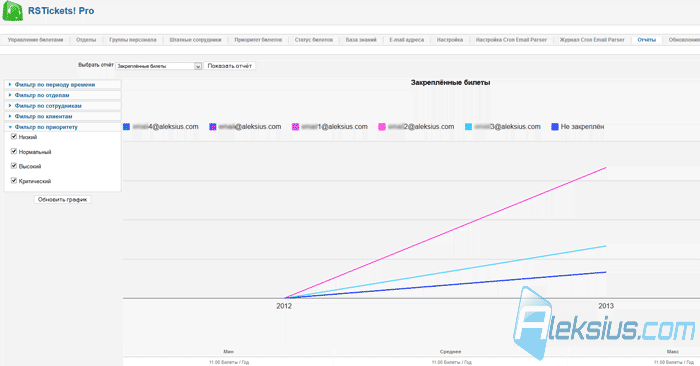Click the Обновить график button
700x366 pixels.
pyautogui.click(x=62, y=200)
